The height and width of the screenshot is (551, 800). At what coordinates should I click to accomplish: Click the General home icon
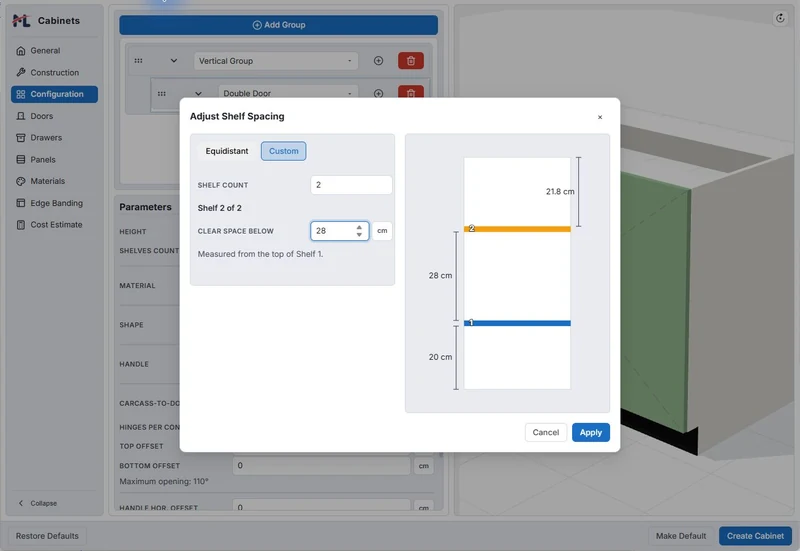(x=20, y=51)
